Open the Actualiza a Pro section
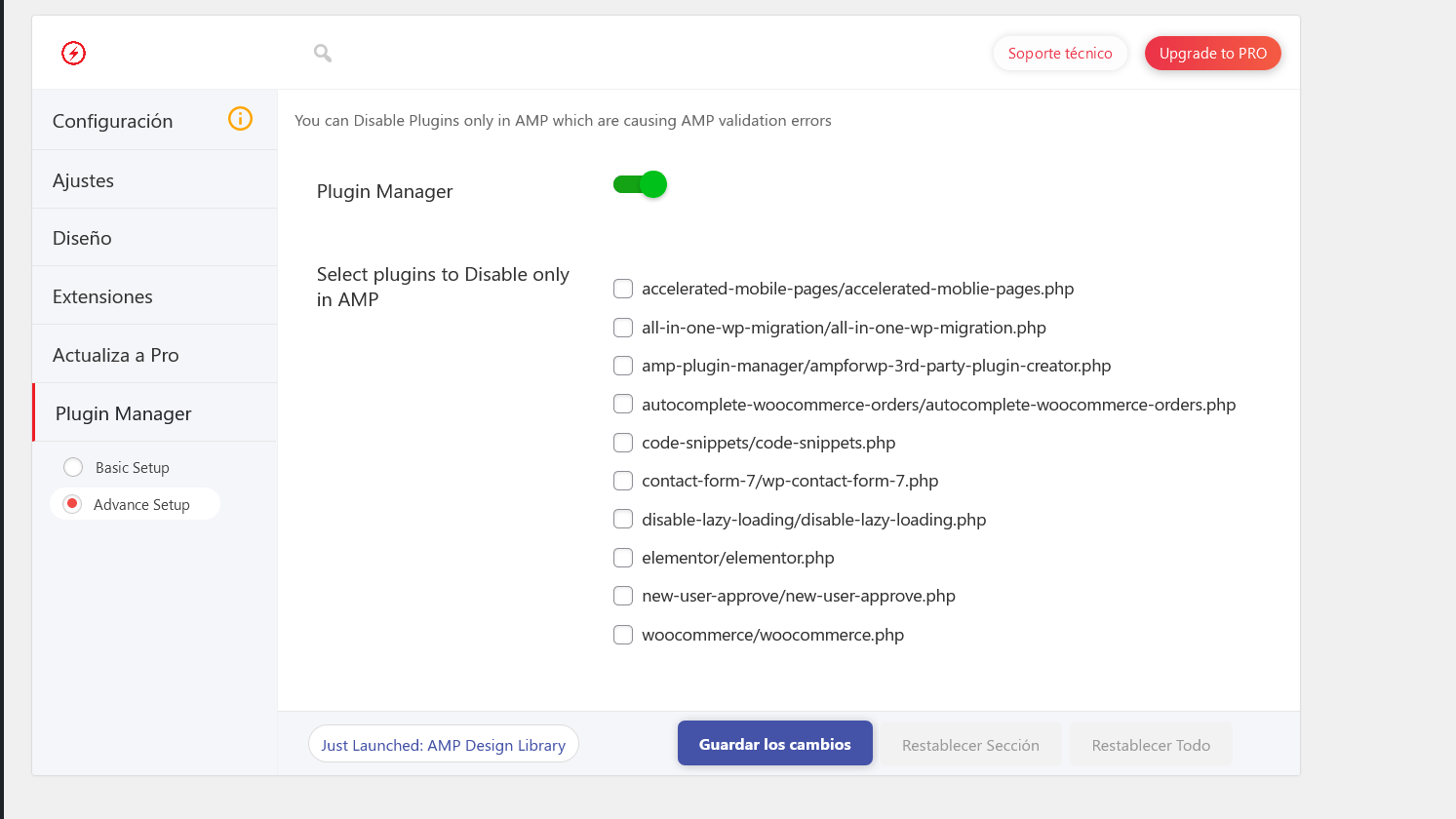Viewport: 1456px width, 819px height. click(x=155, y=355)
